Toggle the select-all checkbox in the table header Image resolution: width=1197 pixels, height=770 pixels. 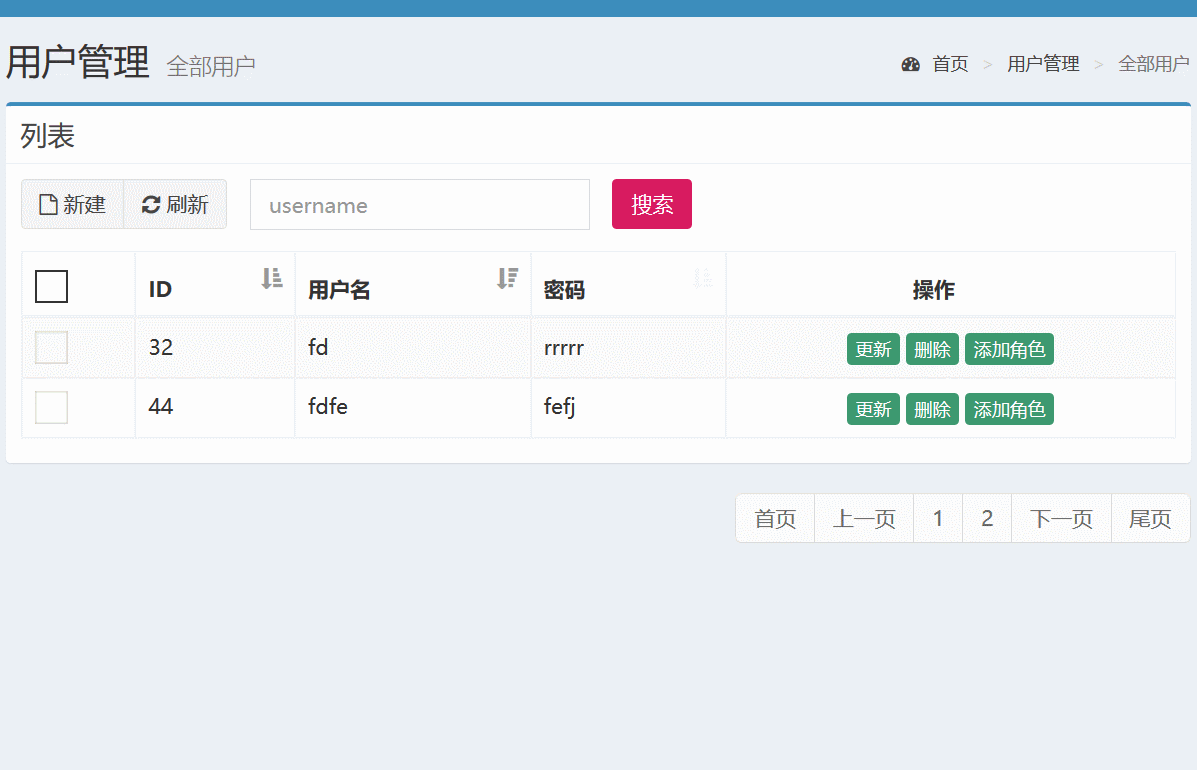(x=51, y=287)
